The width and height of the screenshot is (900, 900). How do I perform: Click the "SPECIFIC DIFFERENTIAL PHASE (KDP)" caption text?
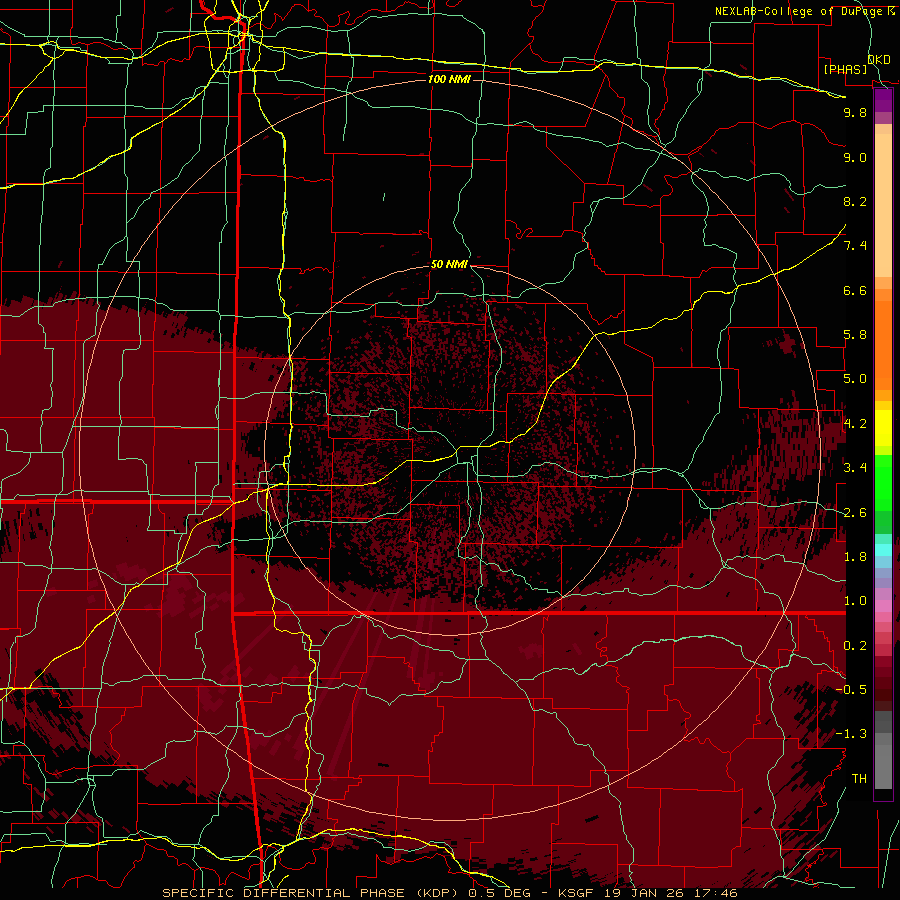[312, 893]
